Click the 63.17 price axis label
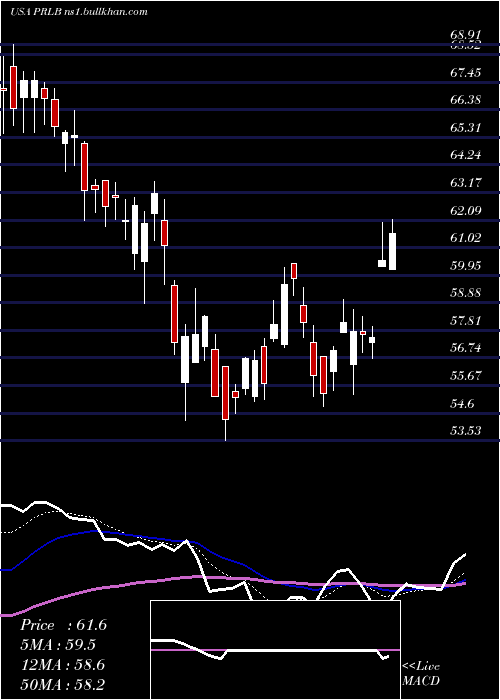 tap(467, 183)
